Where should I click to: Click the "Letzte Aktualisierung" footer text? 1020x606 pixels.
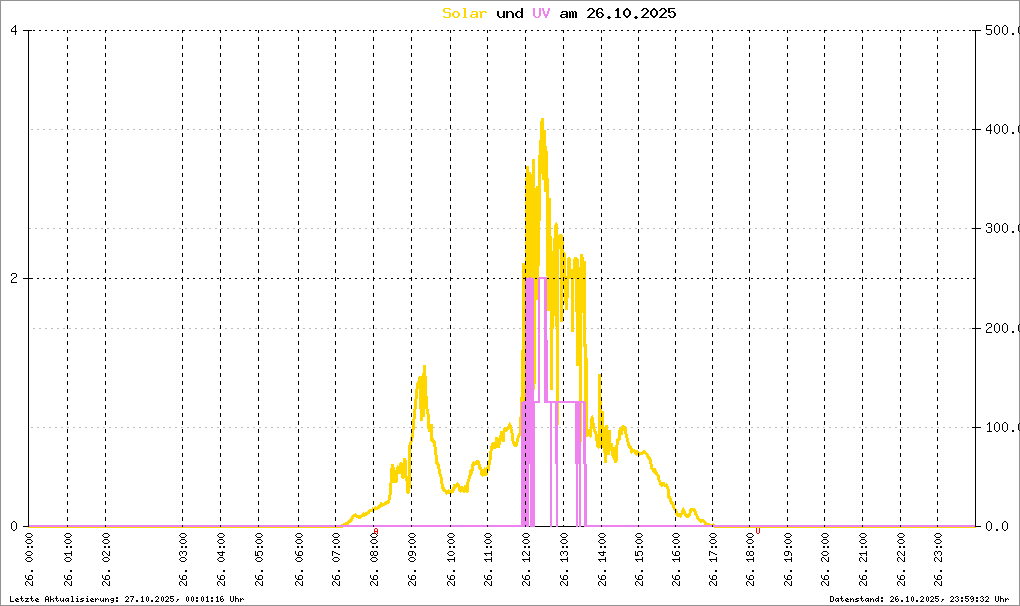(x=126, y=598)
